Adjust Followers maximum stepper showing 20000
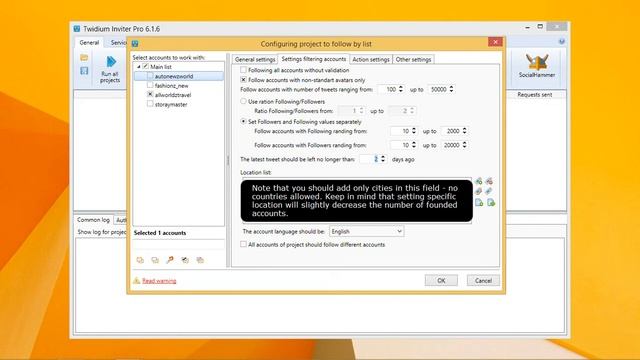The image size is (640, 360). pos(464,145)
